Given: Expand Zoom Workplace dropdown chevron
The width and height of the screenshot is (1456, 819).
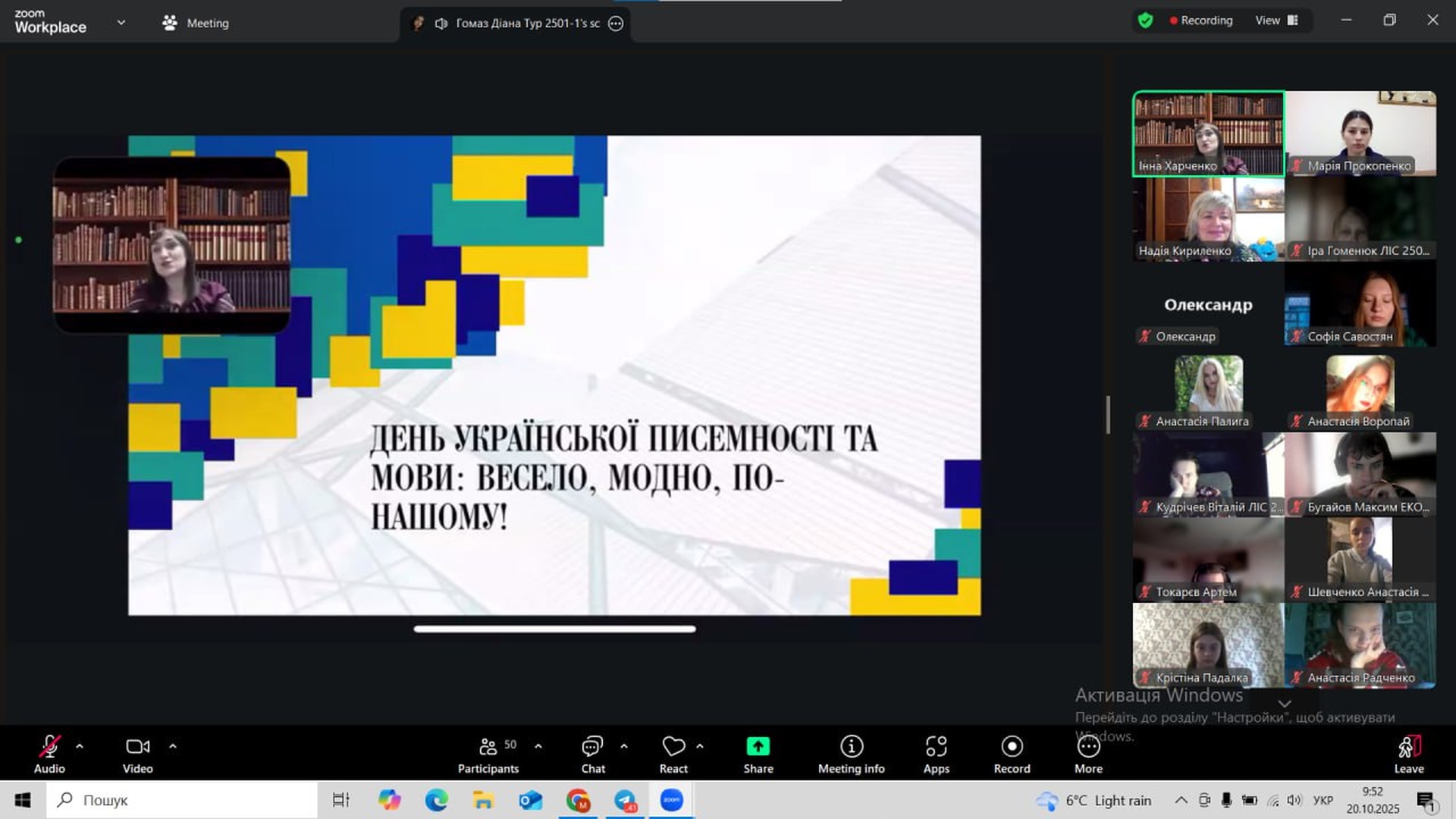Looking at the screenshot, I should pyautogui.click(x=121, y=22).
